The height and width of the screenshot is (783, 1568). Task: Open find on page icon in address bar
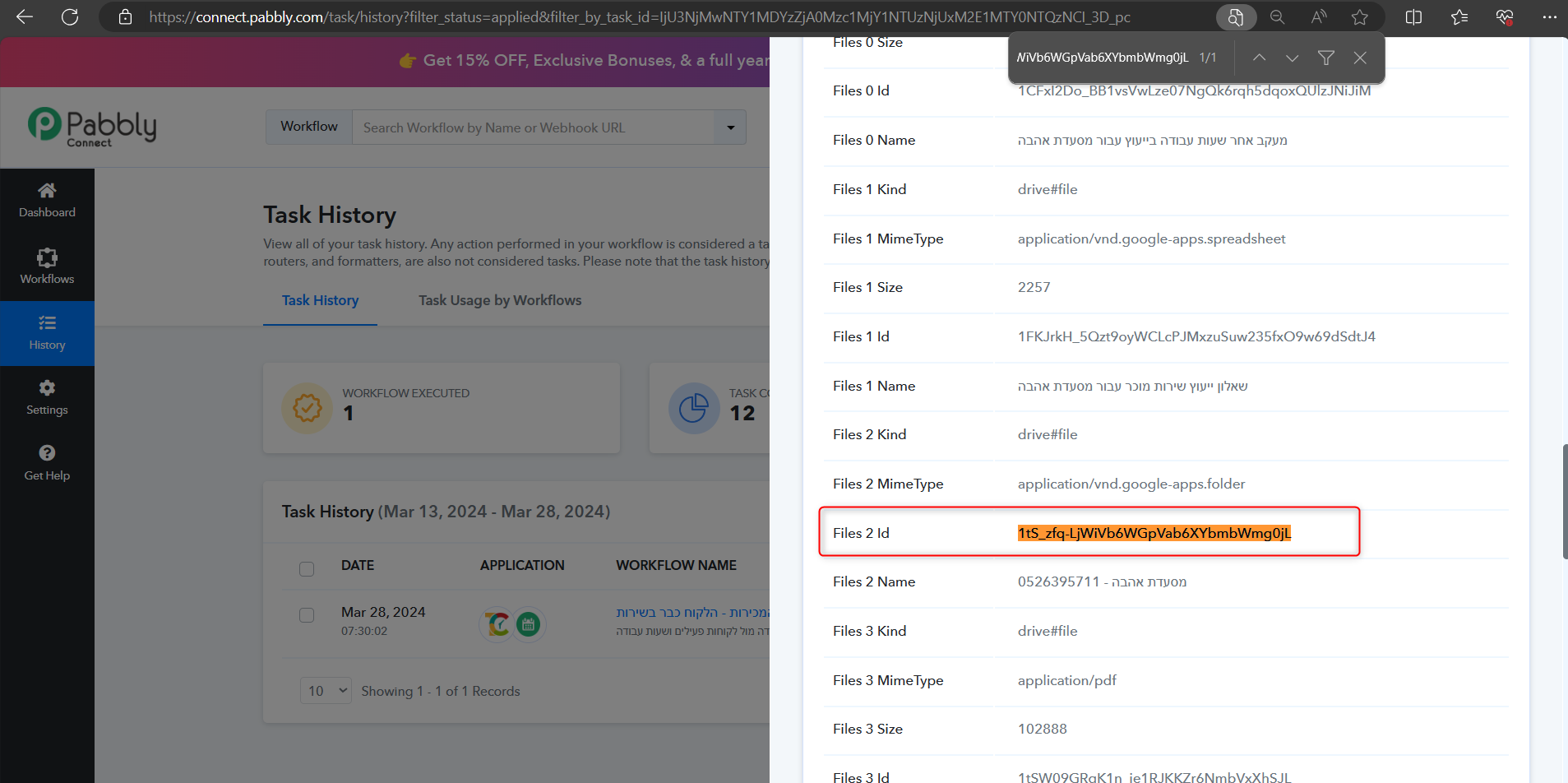1235,16
